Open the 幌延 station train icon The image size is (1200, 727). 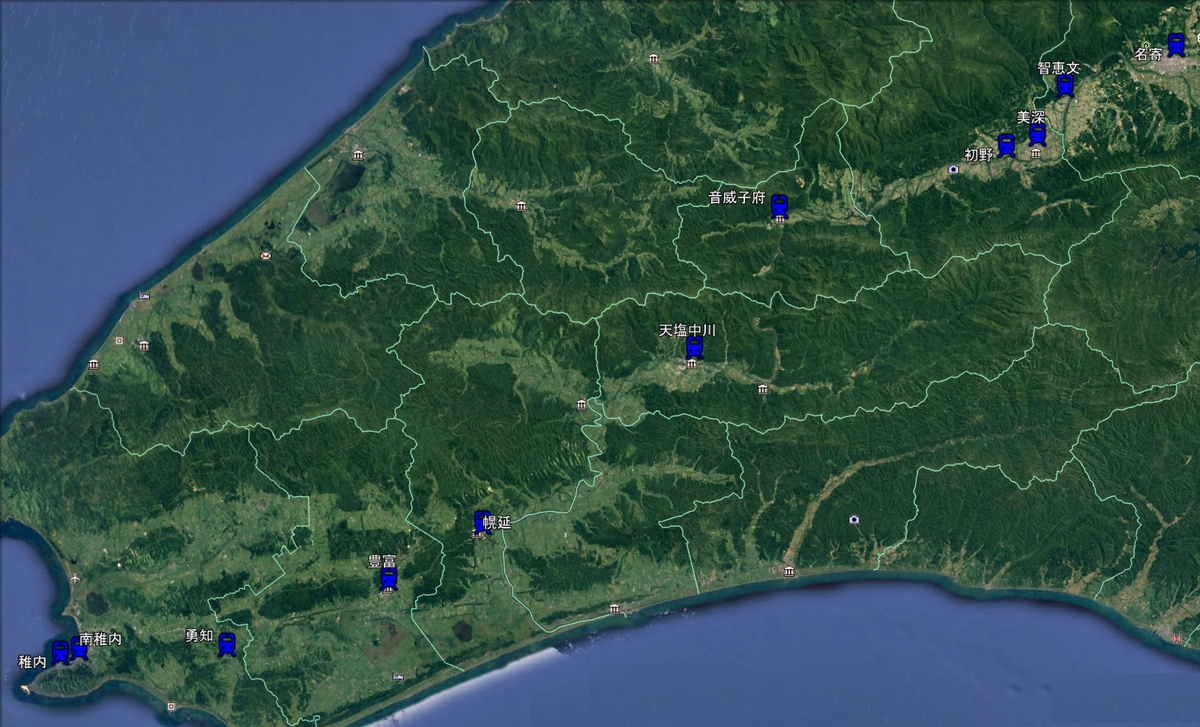(x=482, y=522)
